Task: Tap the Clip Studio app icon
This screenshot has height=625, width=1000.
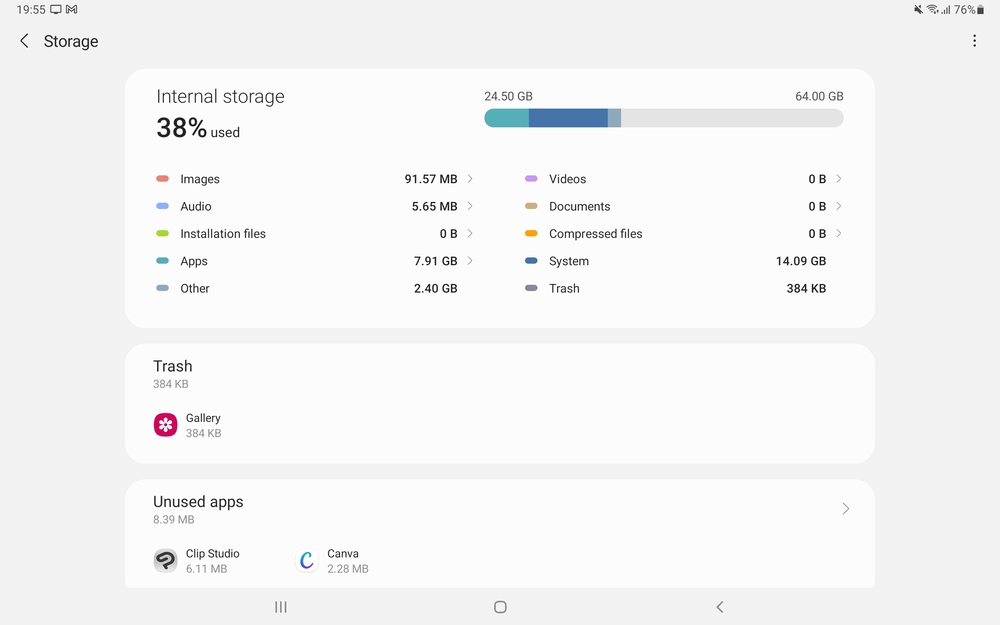Action: [x=166, y=561]
